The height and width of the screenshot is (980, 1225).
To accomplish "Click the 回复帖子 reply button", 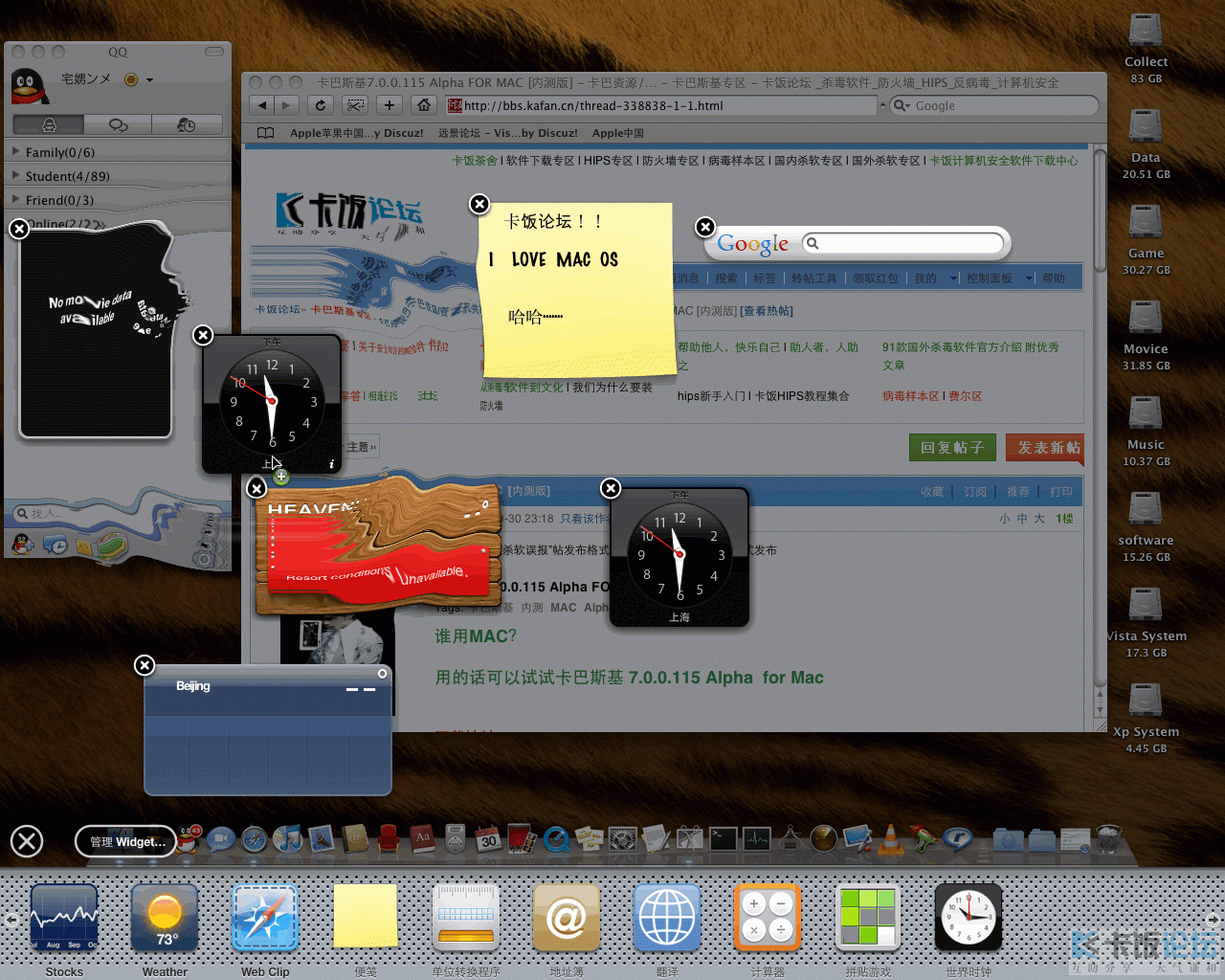I will (x=952, y=448).
